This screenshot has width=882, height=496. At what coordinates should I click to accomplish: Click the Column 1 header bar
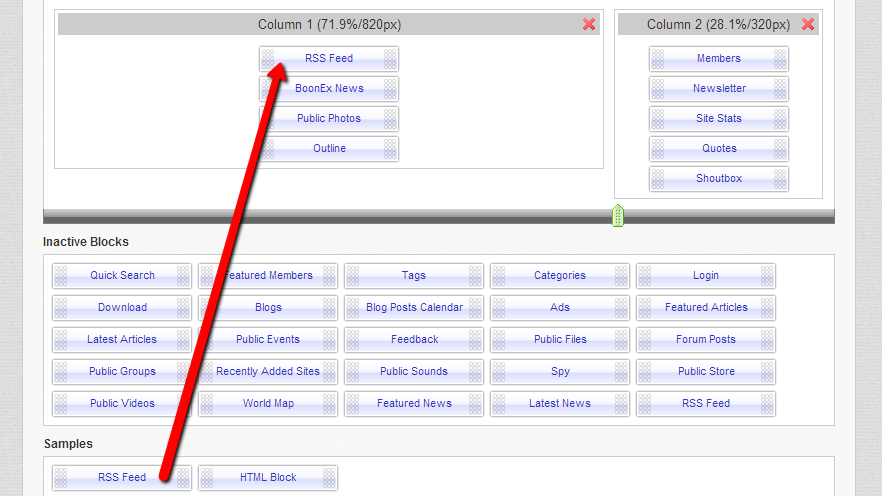[x=329, y=24]
